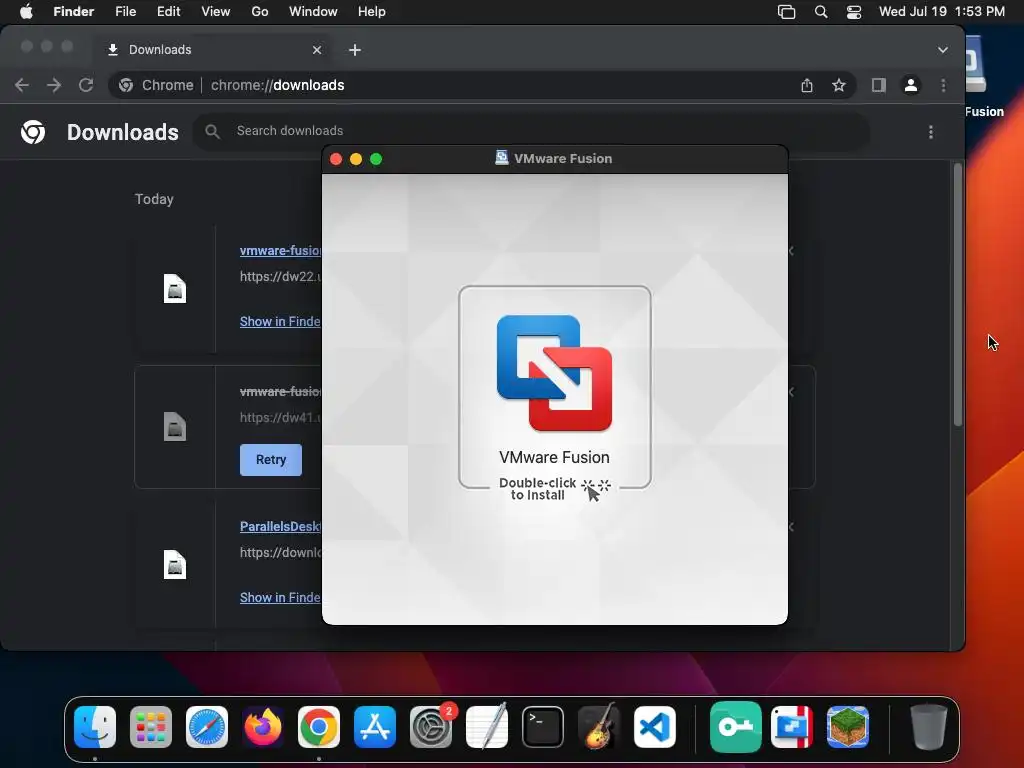Open Spotlight search in menu bar
1024x768 pixels.
pyautogui.click(x=821, y=12)
